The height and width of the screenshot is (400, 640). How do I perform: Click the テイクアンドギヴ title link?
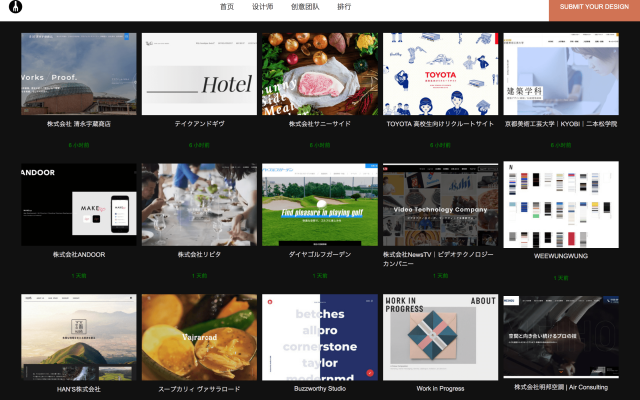pos(199,124)
